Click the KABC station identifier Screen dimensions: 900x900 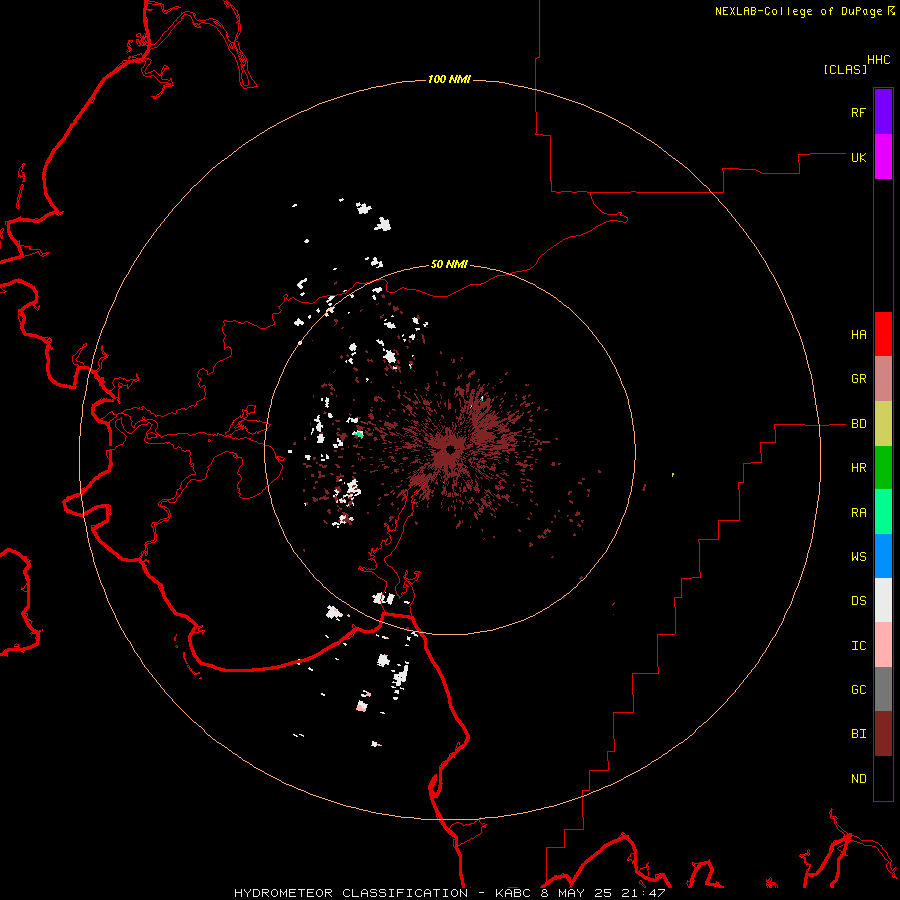(513, 893)
